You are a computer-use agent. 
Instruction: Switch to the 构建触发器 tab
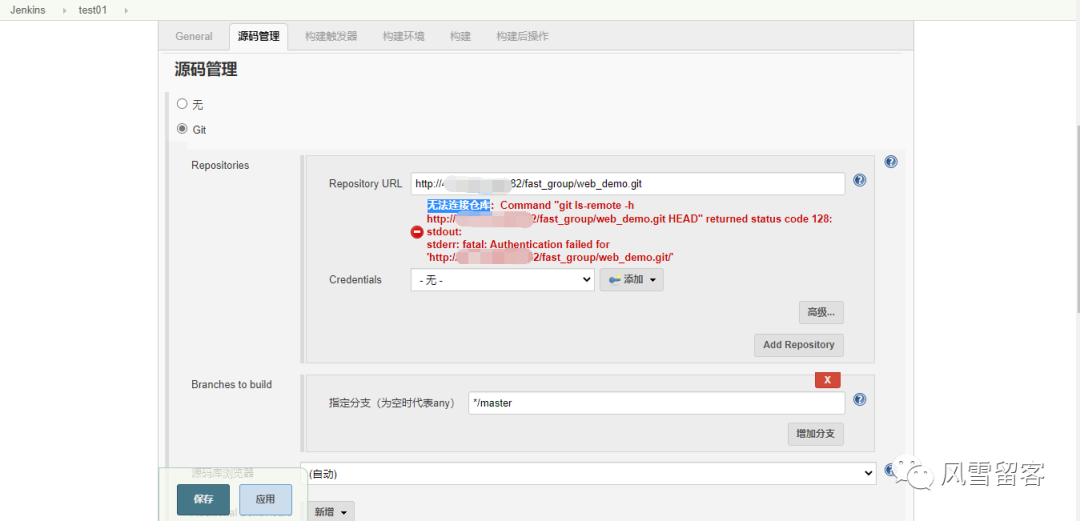coord(331,37)
